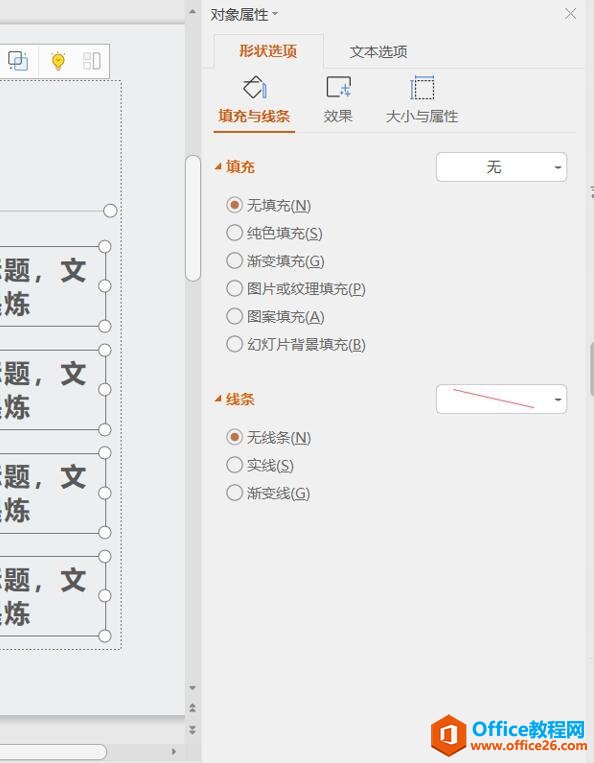Viewport: 594px width, 763px height.
Task: Open the Fill and Line icon tab
Action: 254,99
